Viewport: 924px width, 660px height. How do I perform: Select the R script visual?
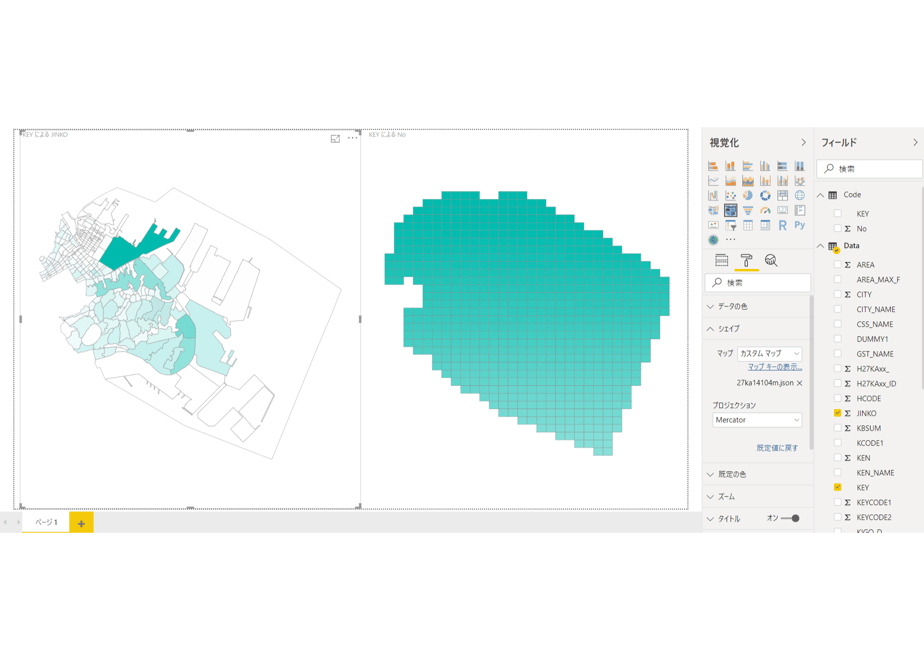click(x=783, y=225)
